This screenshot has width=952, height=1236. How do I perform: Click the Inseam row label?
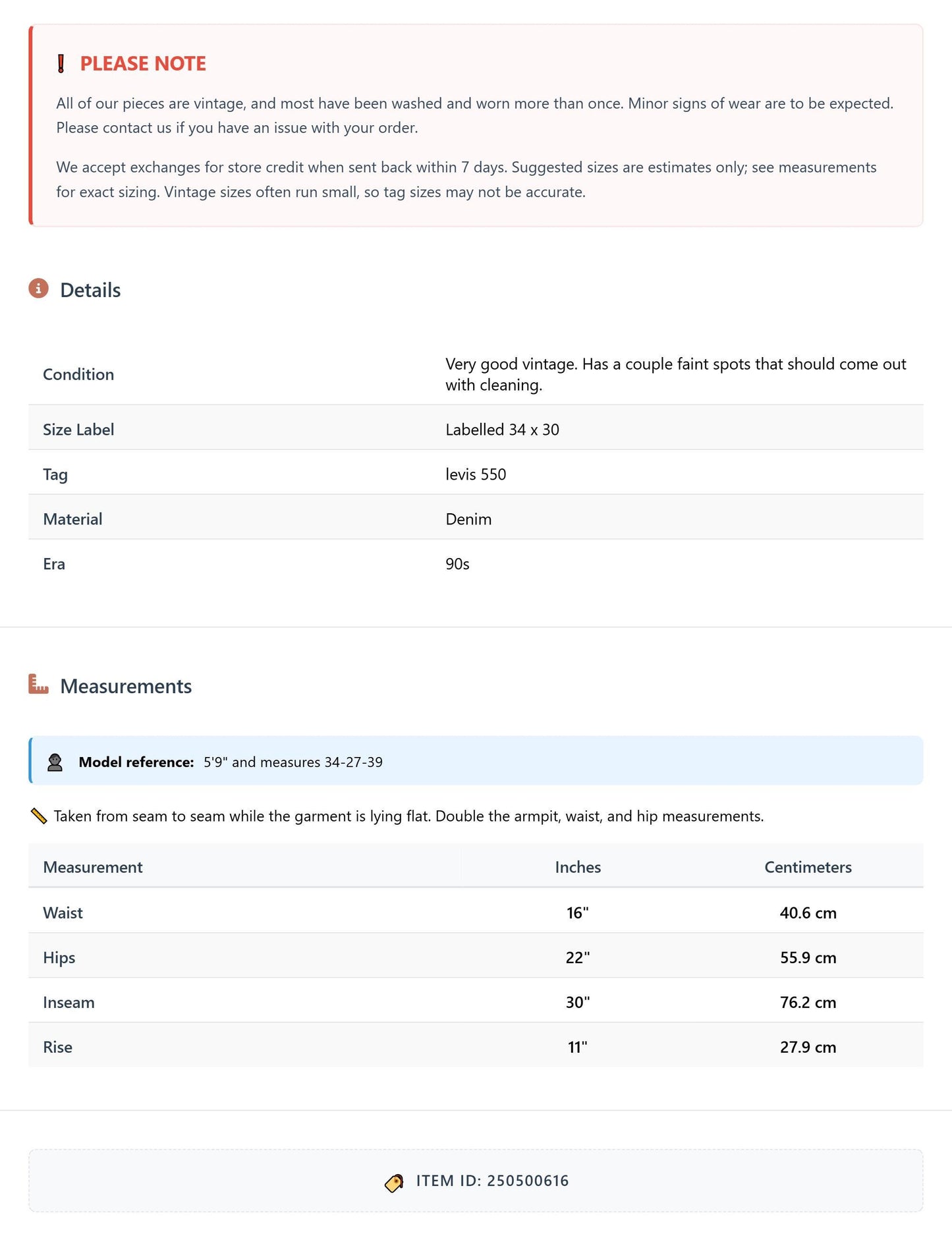click(69, 1002)
